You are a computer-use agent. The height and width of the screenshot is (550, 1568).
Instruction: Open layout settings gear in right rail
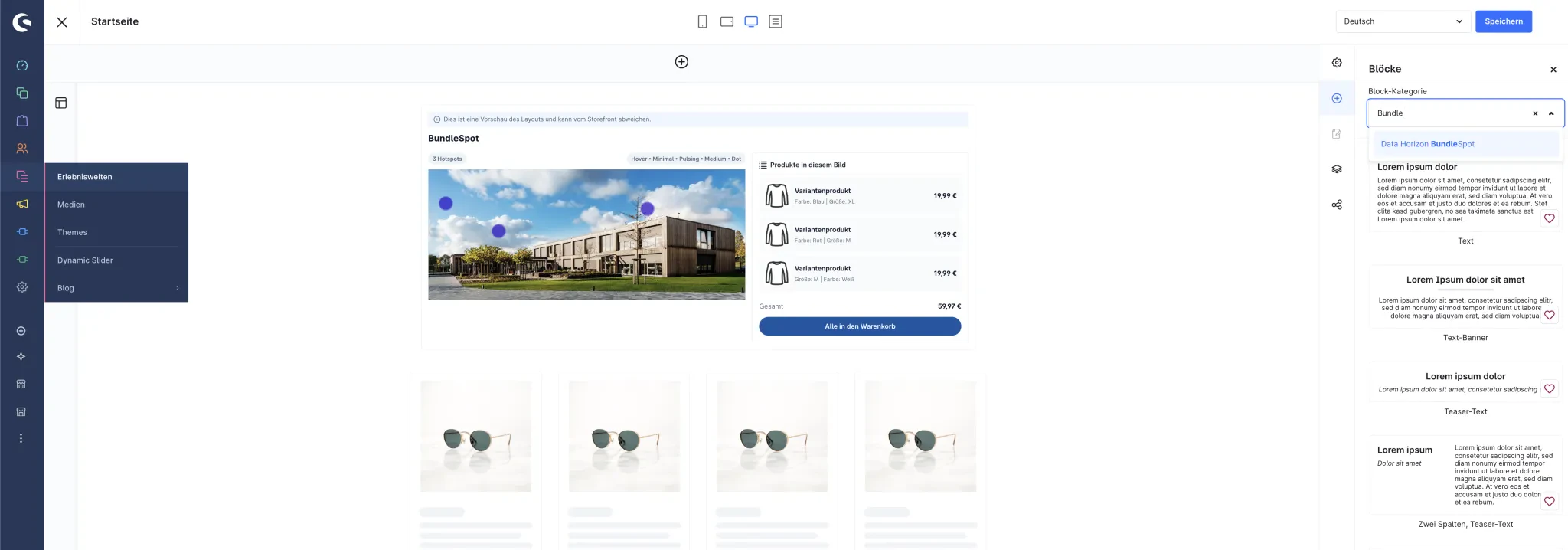coord(1337,63)
